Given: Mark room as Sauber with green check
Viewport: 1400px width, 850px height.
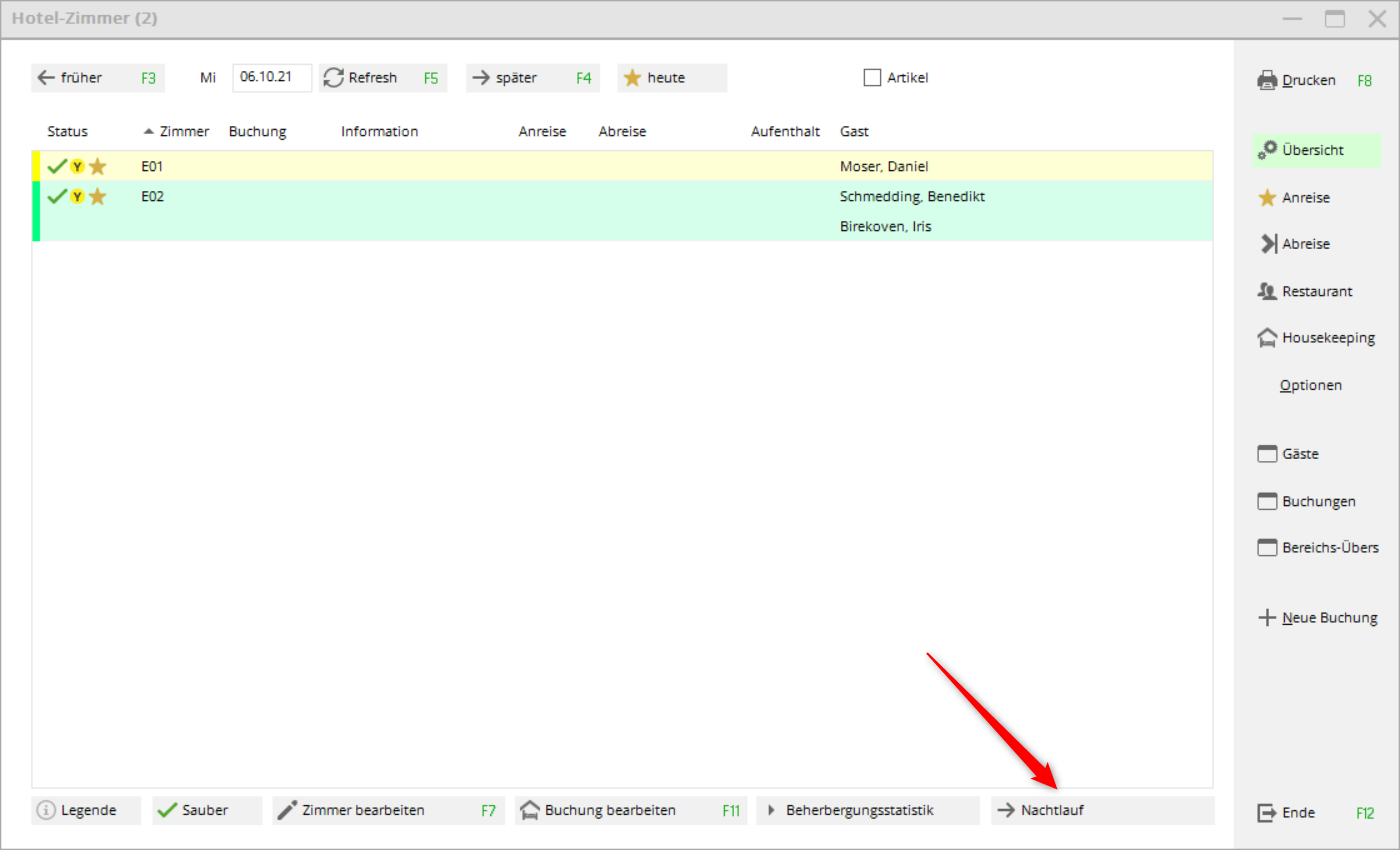Looking at the screenshot, I should click(x=206, y=811).
